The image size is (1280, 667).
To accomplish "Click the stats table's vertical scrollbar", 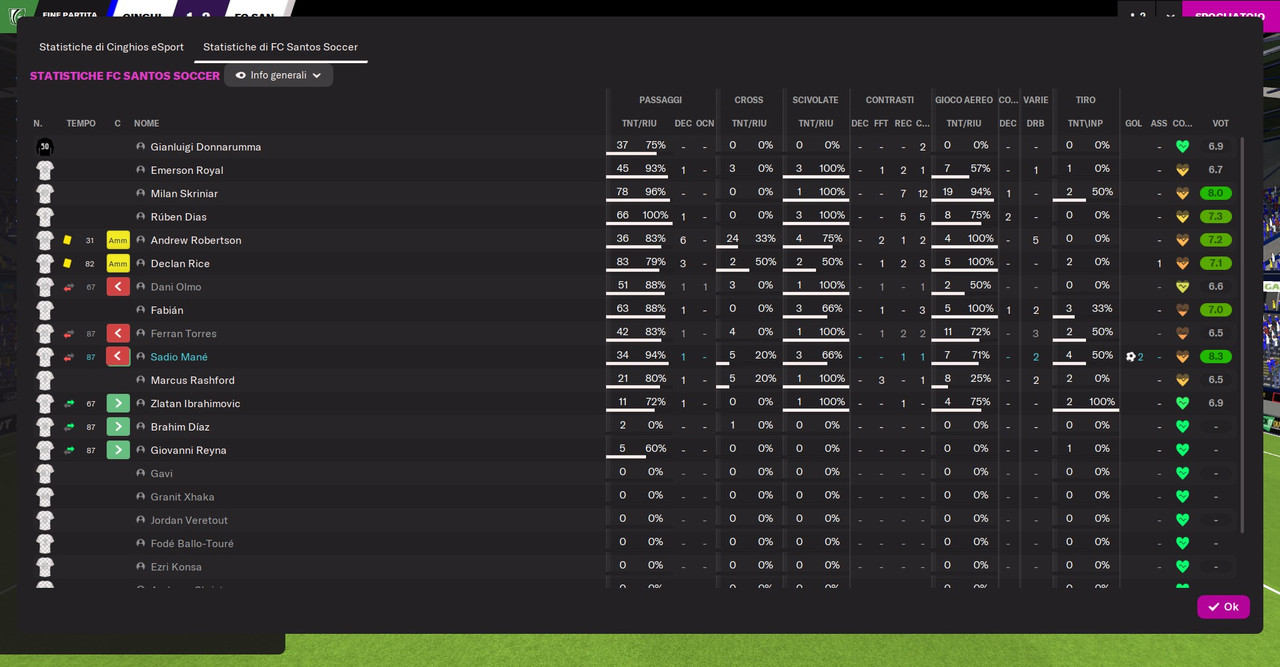I will pyautogui.click(x=1243, y=335).
